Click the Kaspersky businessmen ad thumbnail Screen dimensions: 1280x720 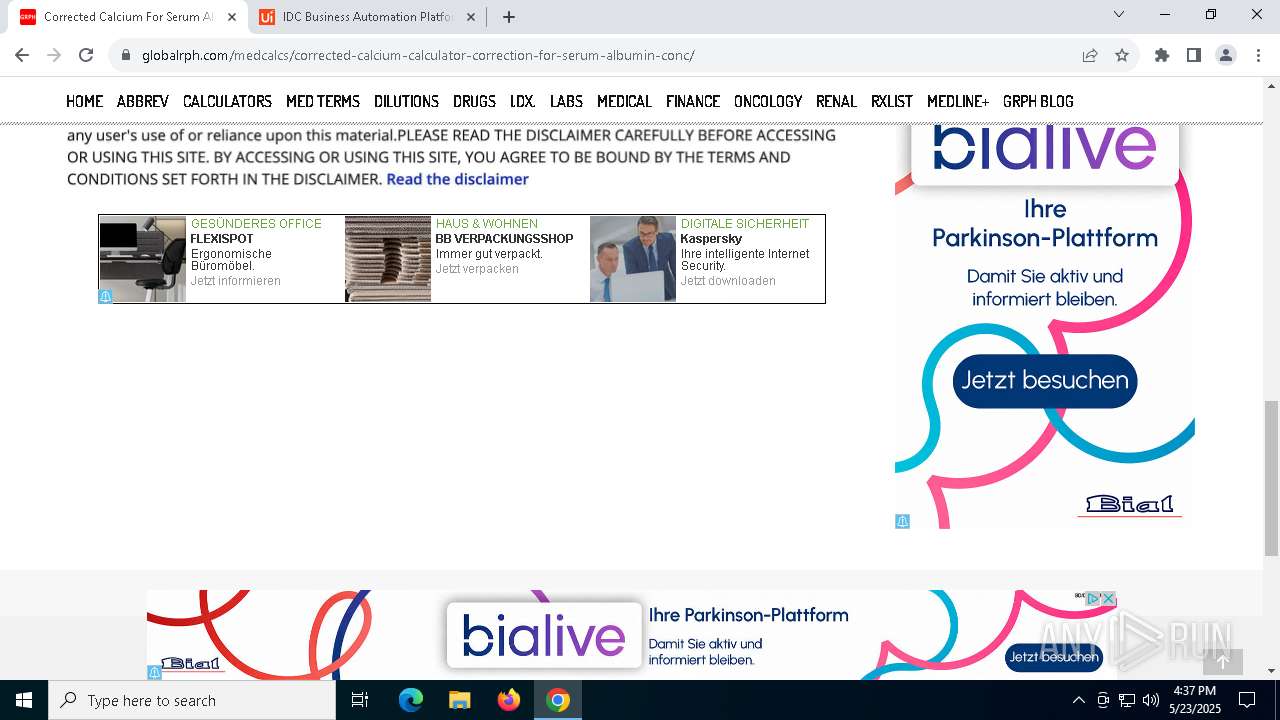click(x=633, y=259)
